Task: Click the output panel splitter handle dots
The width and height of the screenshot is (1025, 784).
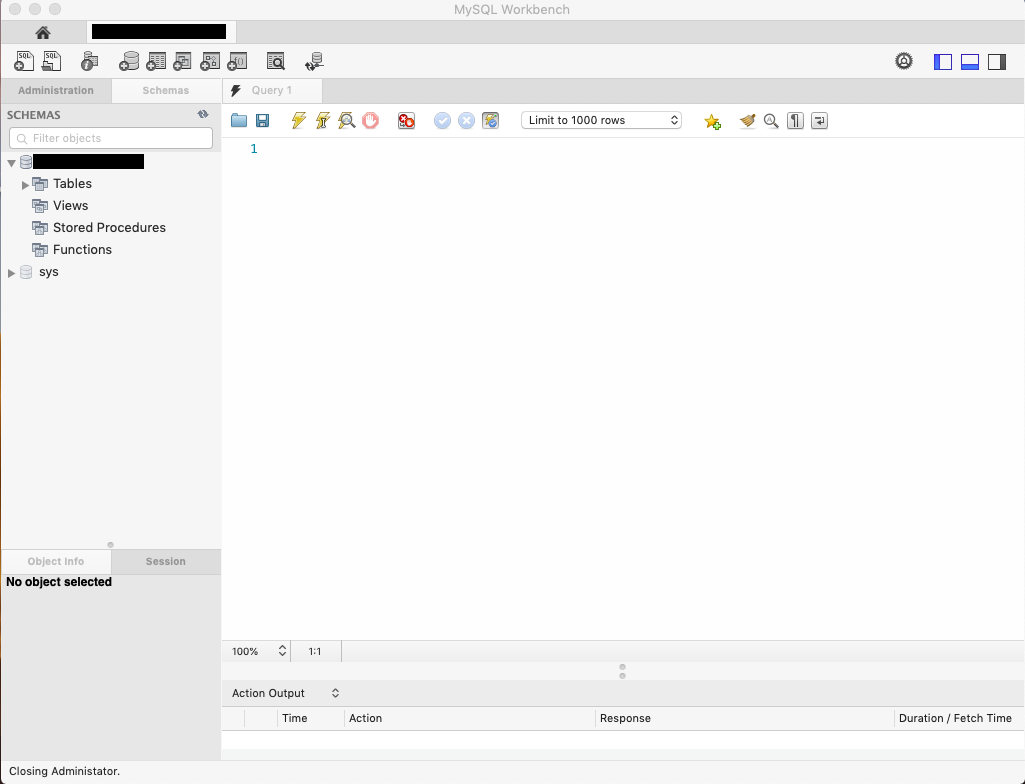Action: point(622,672)
